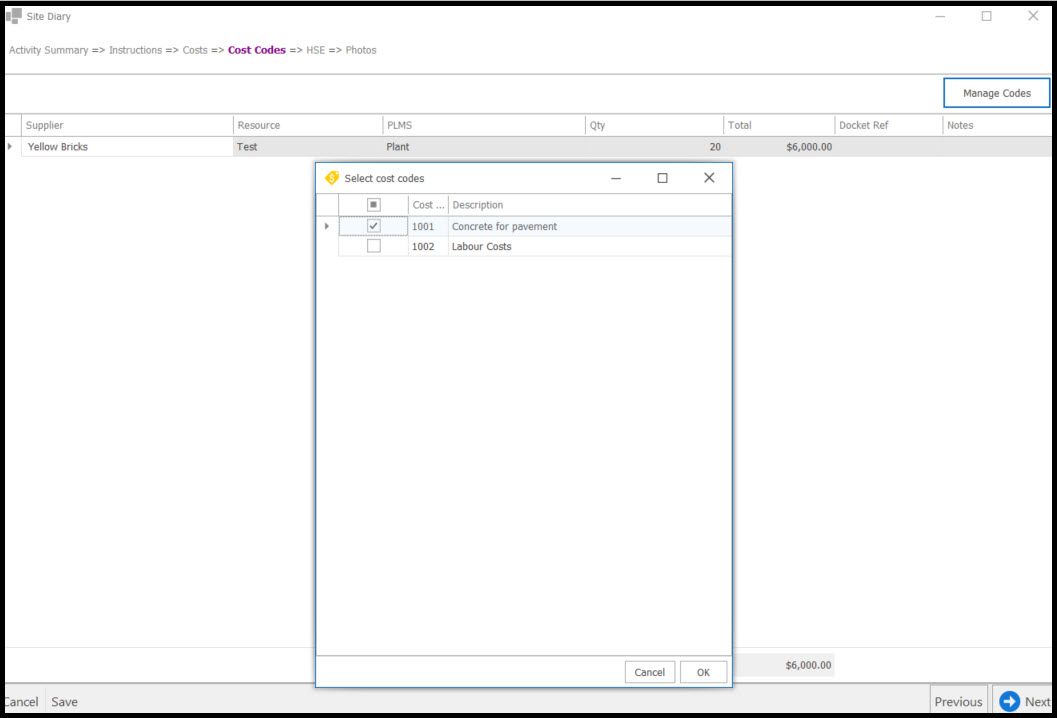Click row indicator arrow for code 1001
Screen dimensions: 1057x718
coord(327,226)
